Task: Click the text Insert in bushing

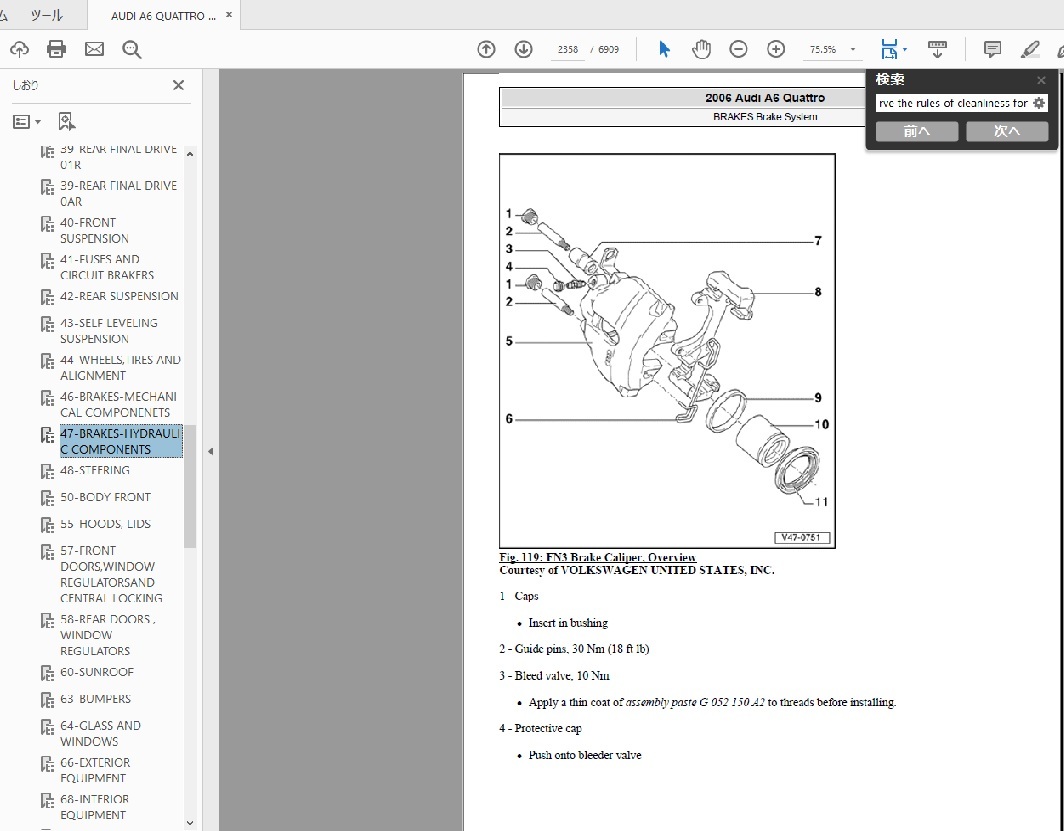Action: [568, 623]
